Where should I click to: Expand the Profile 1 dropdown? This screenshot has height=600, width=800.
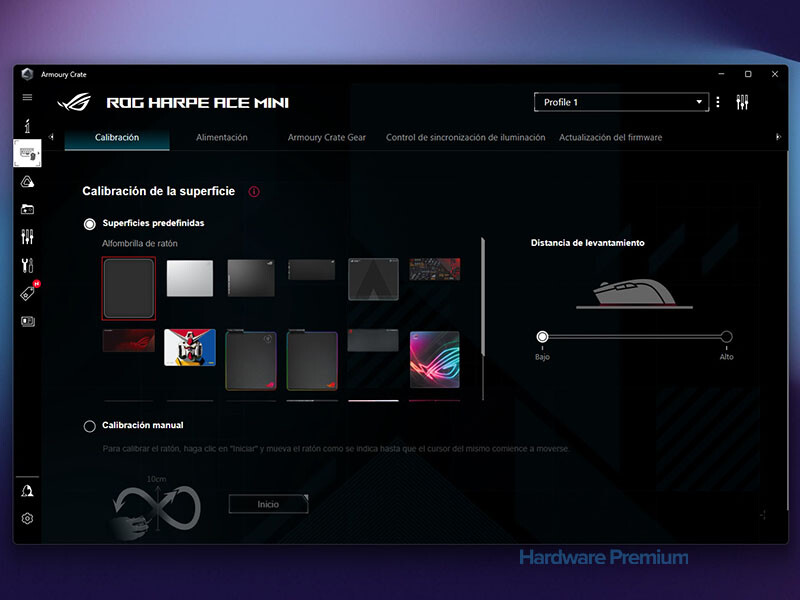(x=621, y=102)
